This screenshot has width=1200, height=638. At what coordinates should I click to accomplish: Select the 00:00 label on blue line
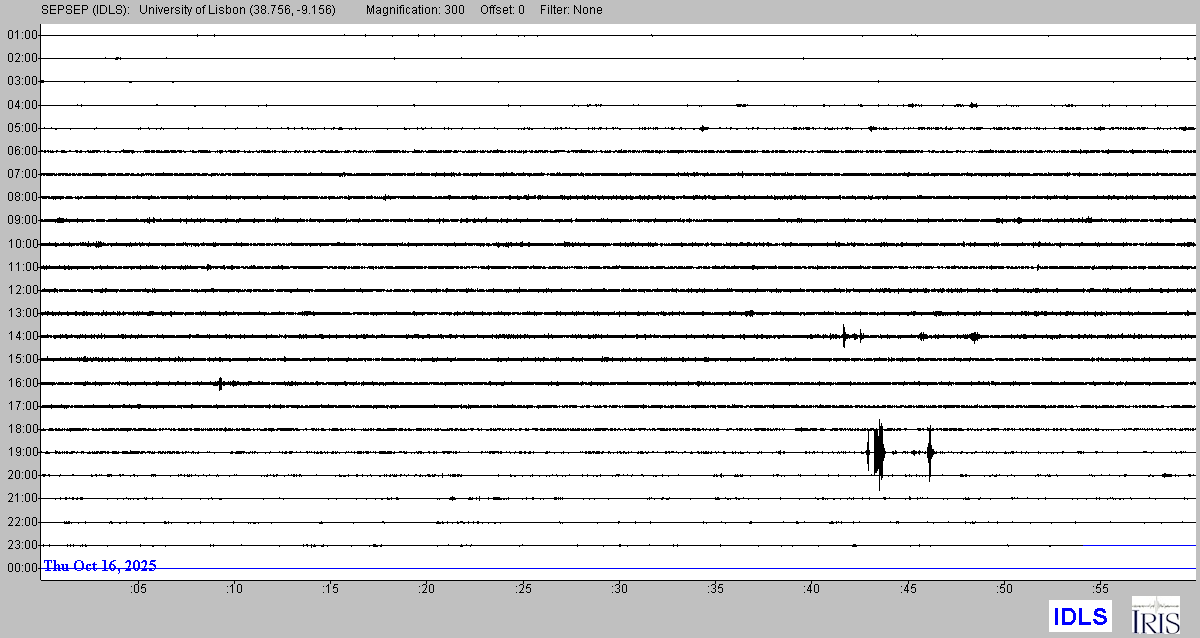click(x=22, y=568)
